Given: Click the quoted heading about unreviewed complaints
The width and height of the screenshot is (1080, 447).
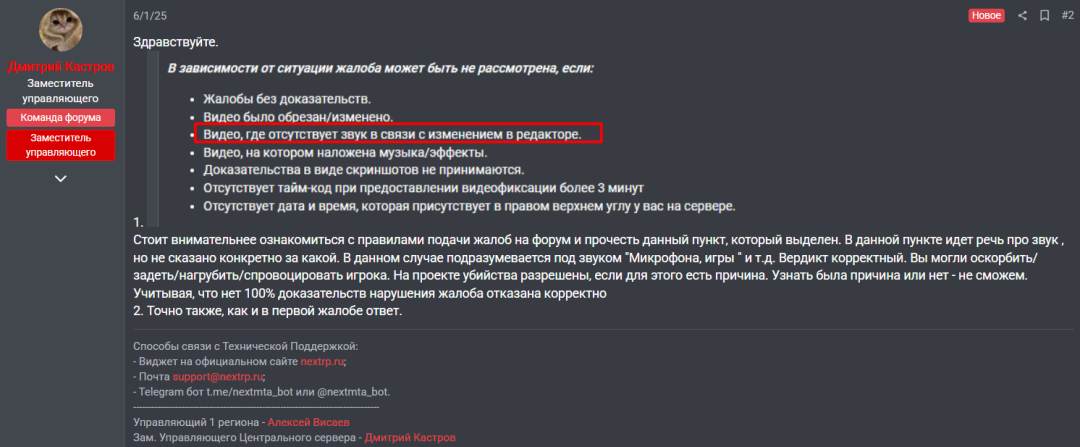Looking at the screenshot, I should [x=380, y=68].
